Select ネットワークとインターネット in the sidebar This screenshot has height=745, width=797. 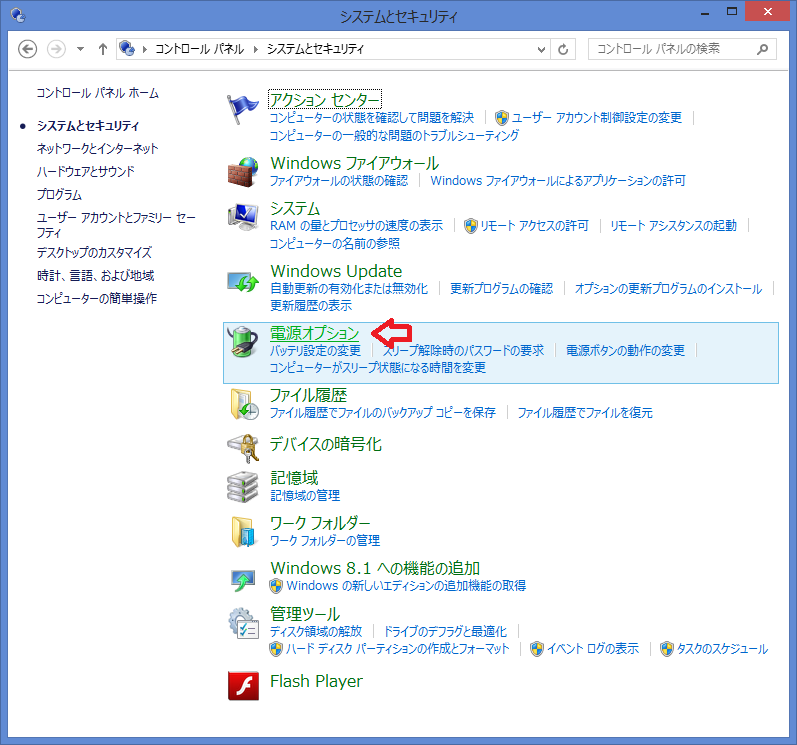(97, 148)
